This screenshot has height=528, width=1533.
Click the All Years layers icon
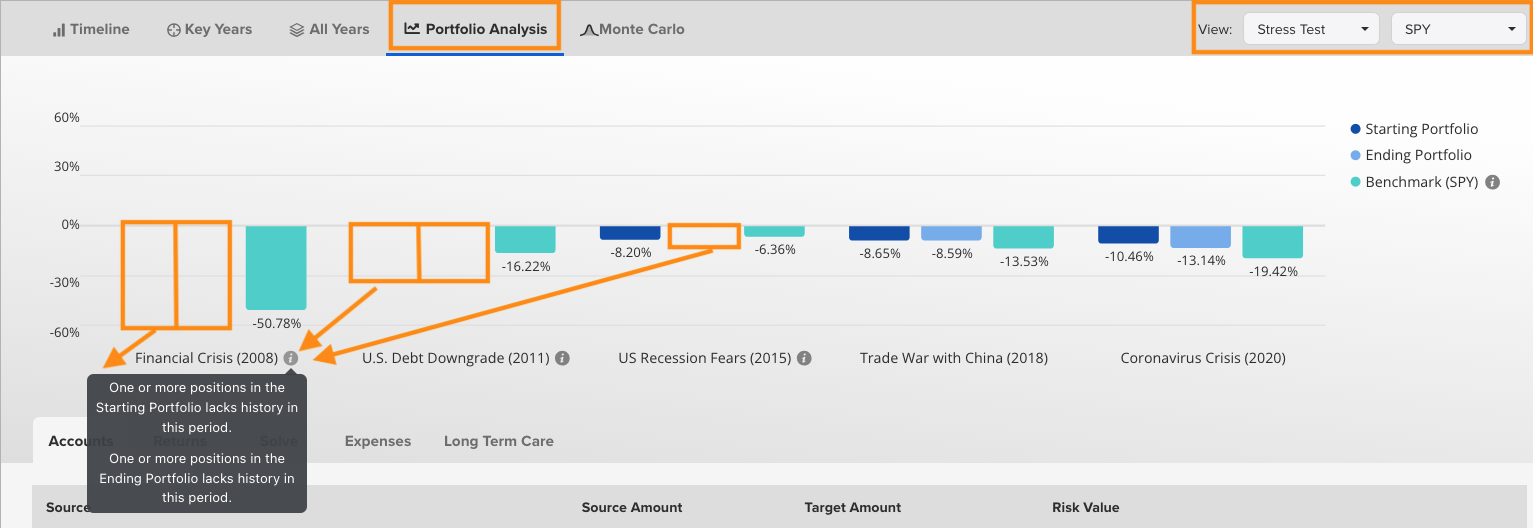pos(297,30)
